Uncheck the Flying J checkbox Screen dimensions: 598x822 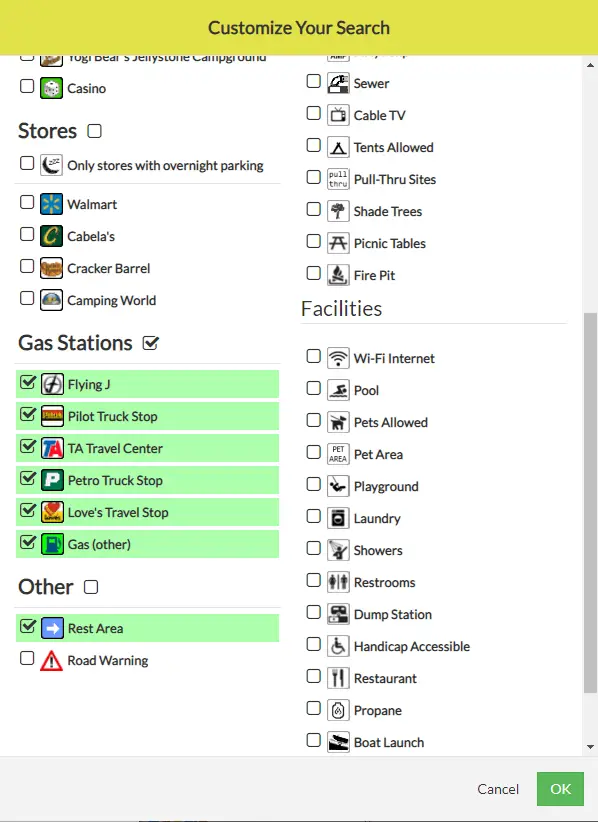pyautogui.click(x=28, y=382)
